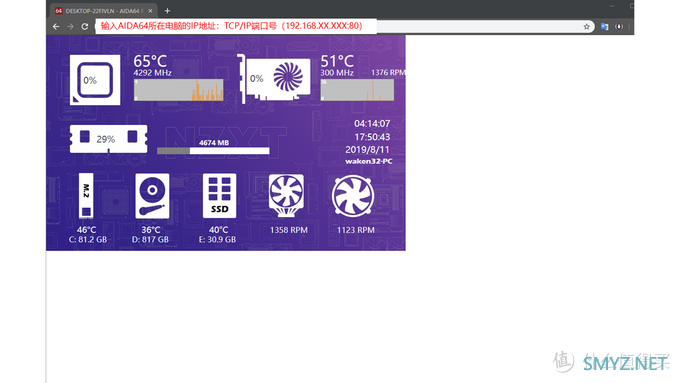Screen dimensions: 680x383
Task: Close the AIDA64 browser tab
Action: 150,11
